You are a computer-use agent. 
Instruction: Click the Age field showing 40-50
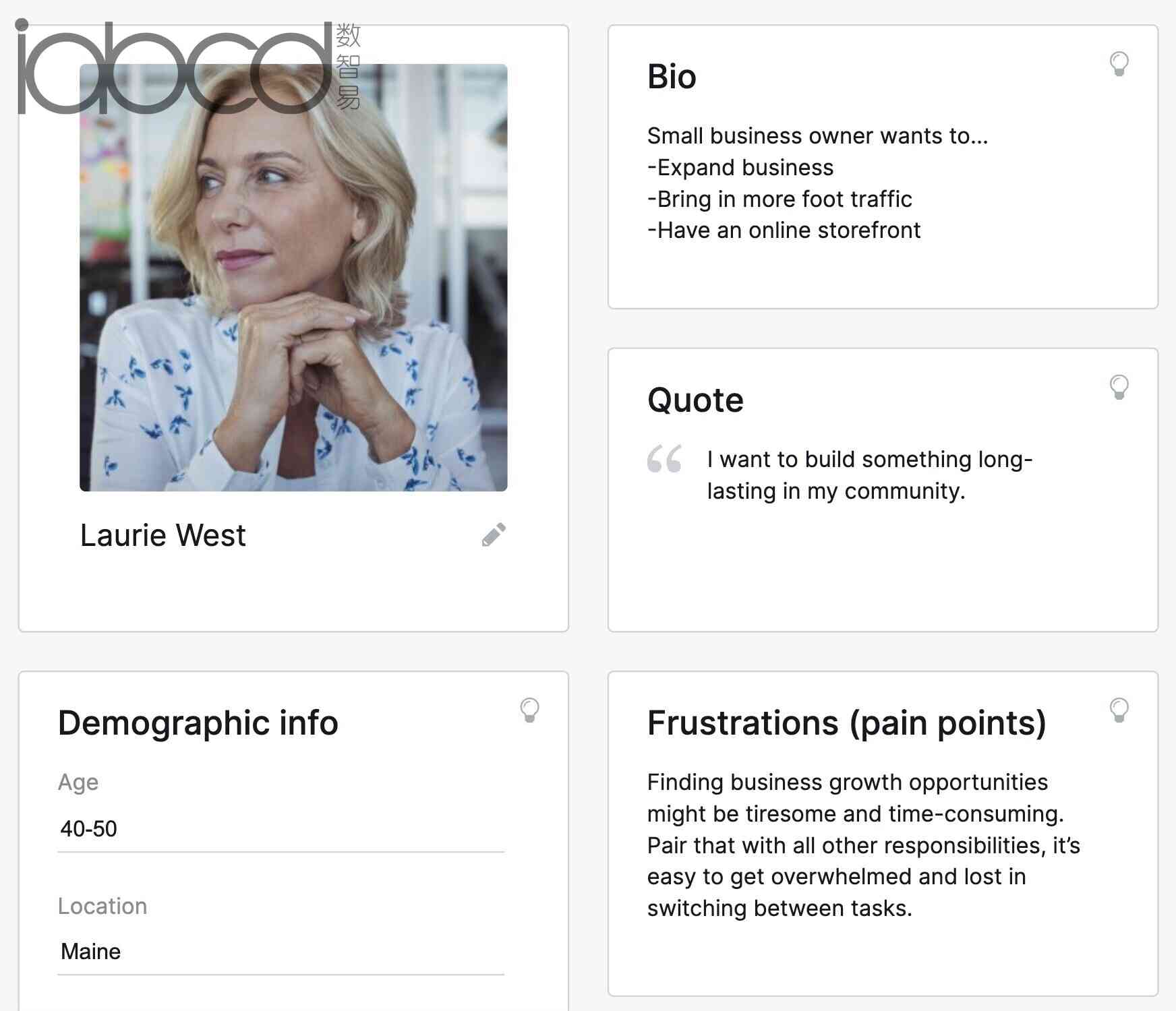point(281,828)
